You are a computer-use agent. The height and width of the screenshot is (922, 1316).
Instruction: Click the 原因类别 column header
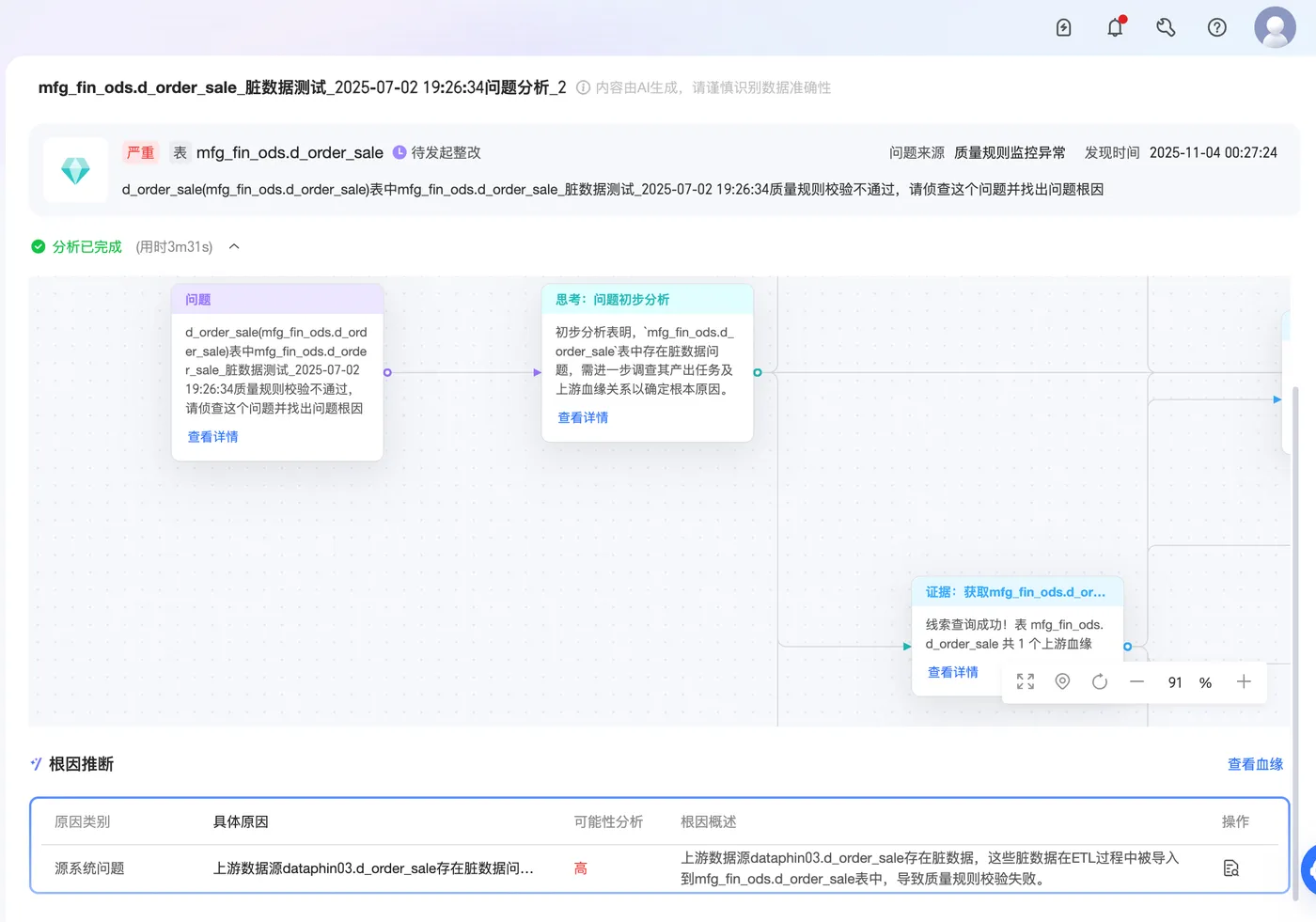(82, 821)
